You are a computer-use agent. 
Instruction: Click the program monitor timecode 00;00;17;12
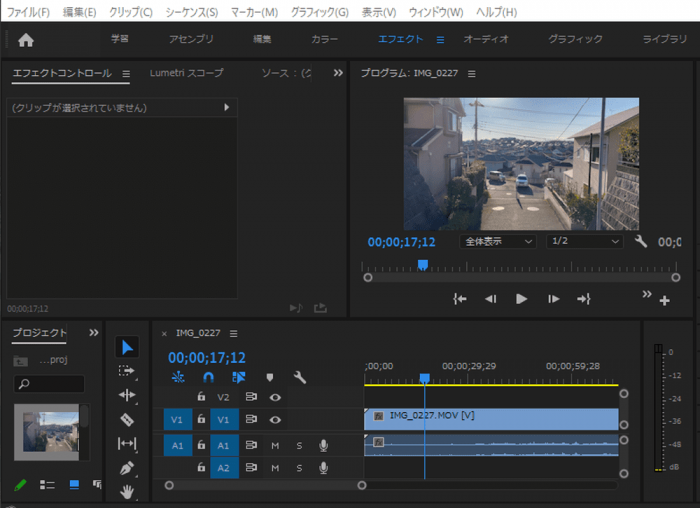pos(401,242)
